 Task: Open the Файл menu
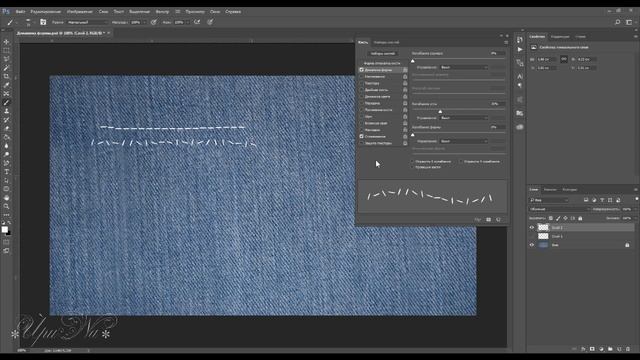click(x=20, y=11)
